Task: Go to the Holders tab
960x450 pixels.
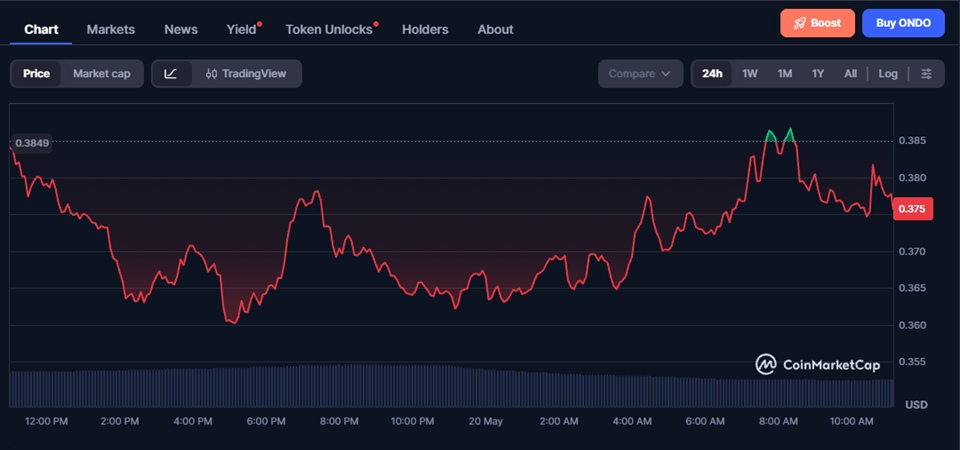Action: tap(425, 29)
